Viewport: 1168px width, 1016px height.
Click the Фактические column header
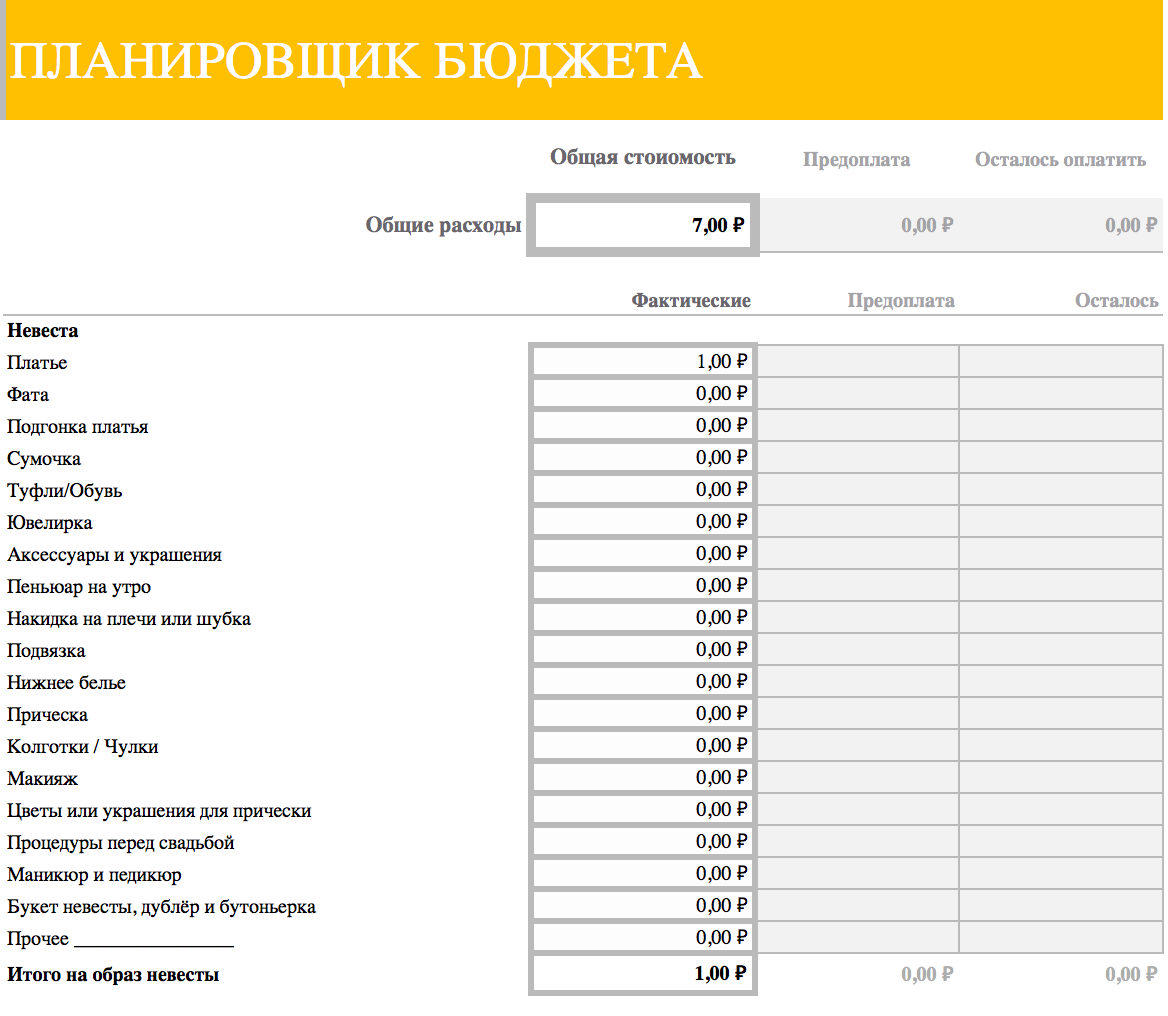pos(690,301)
